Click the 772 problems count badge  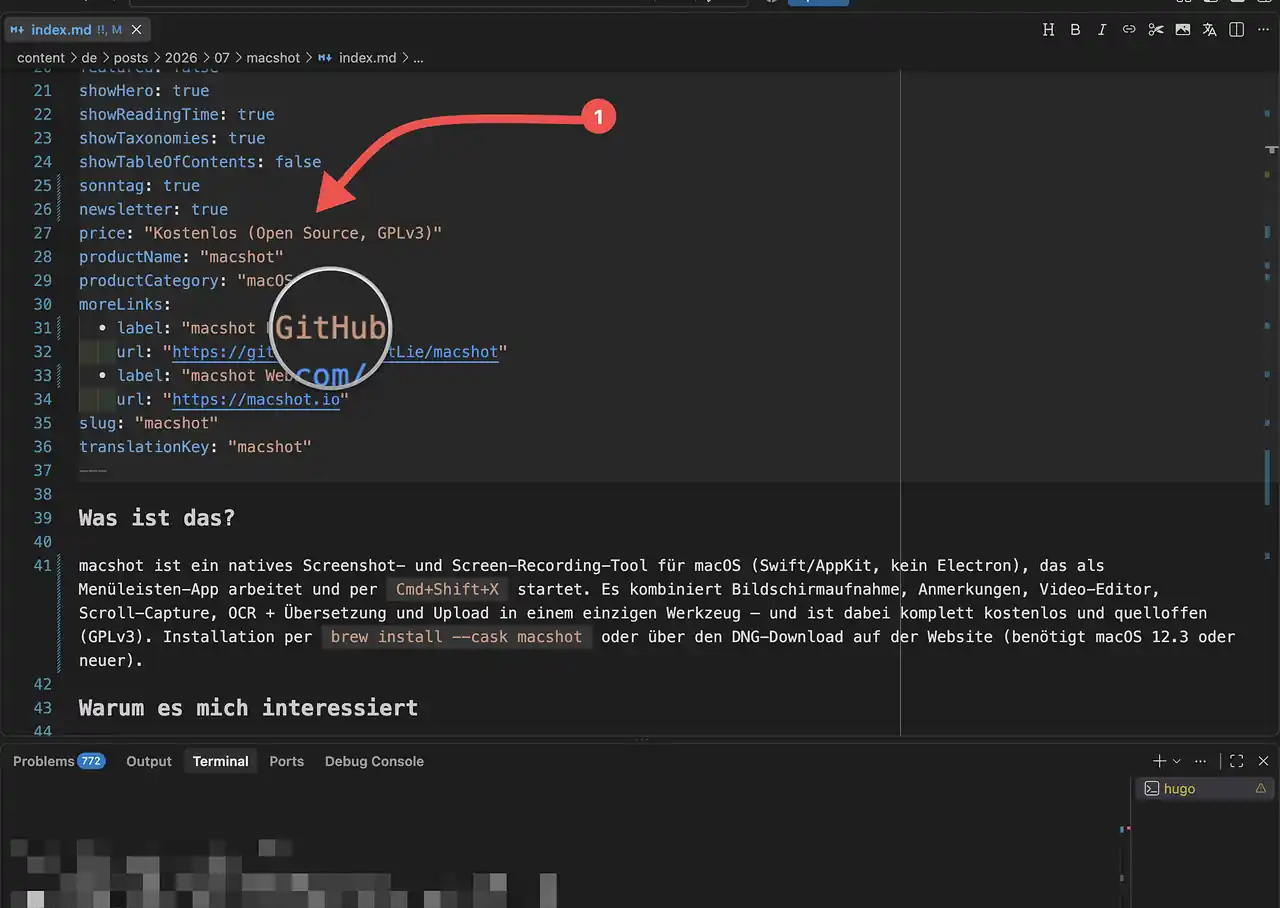tap(91, 761)
